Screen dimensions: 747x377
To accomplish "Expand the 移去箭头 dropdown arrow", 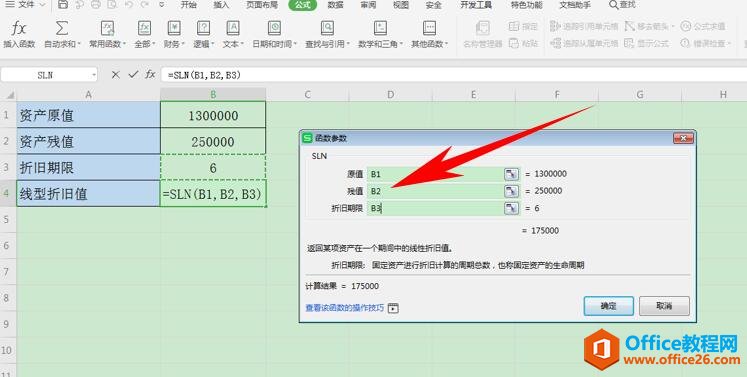I will (673, 26).
